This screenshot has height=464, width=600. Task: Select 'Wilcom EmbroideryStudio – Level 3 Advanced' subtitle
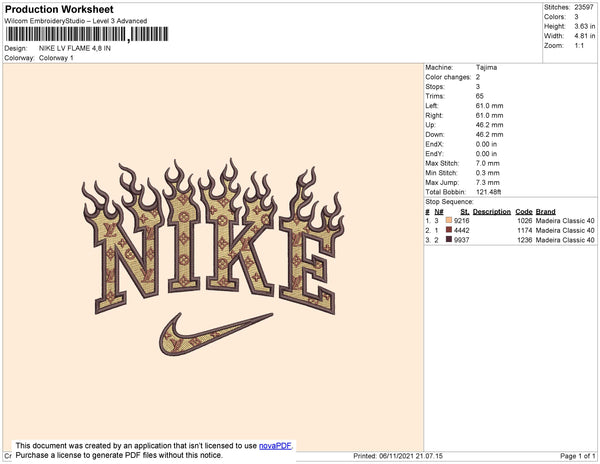coord(76,21)
